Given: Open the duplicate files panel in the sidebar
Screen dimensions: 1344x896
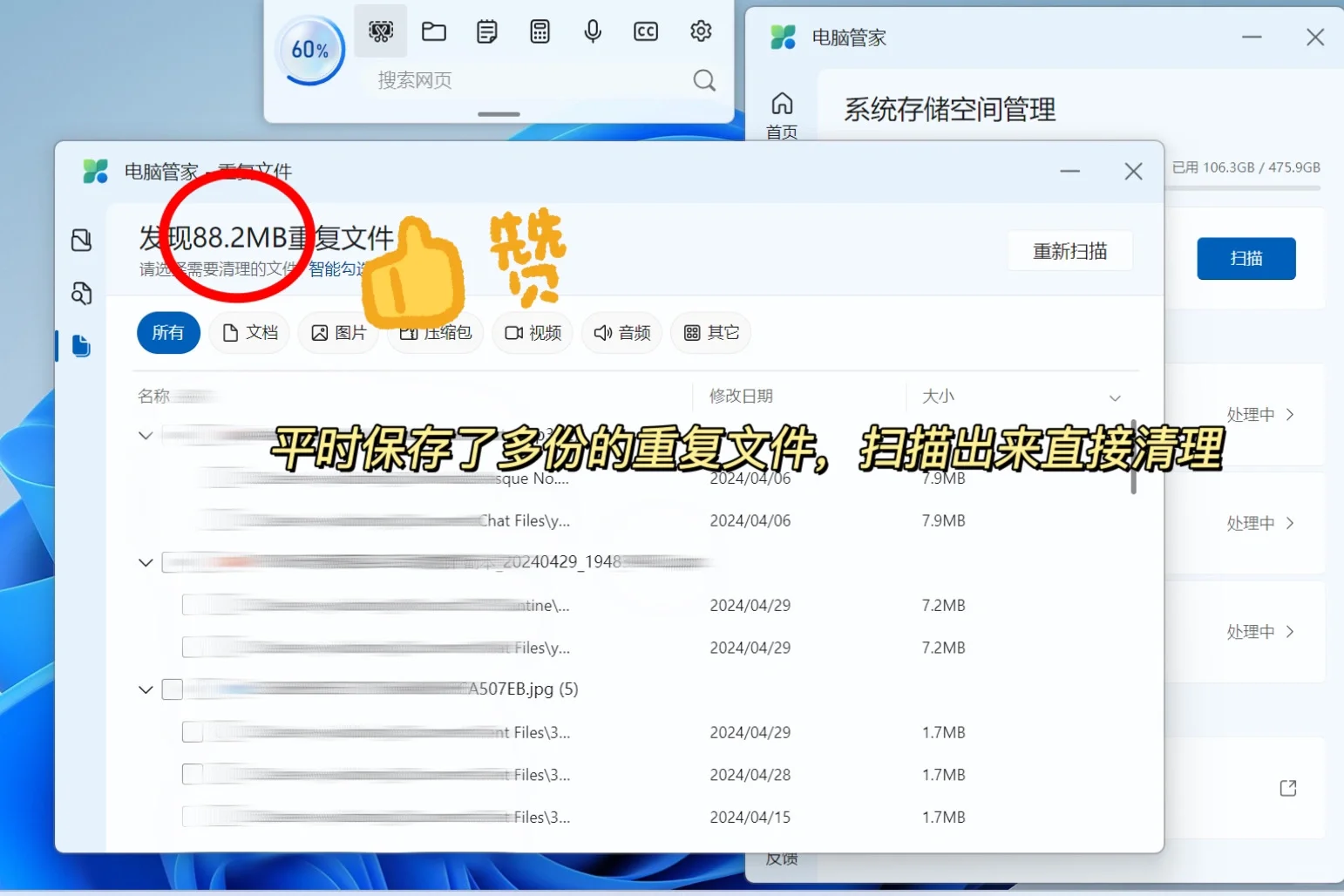Looking at the screenshot, I should [x=81, y=346].
